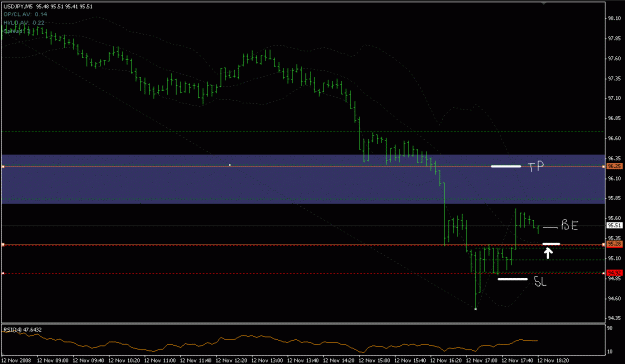Select the blue shaded rectangle zone
The image size is (625, 364).
[303, 179]
